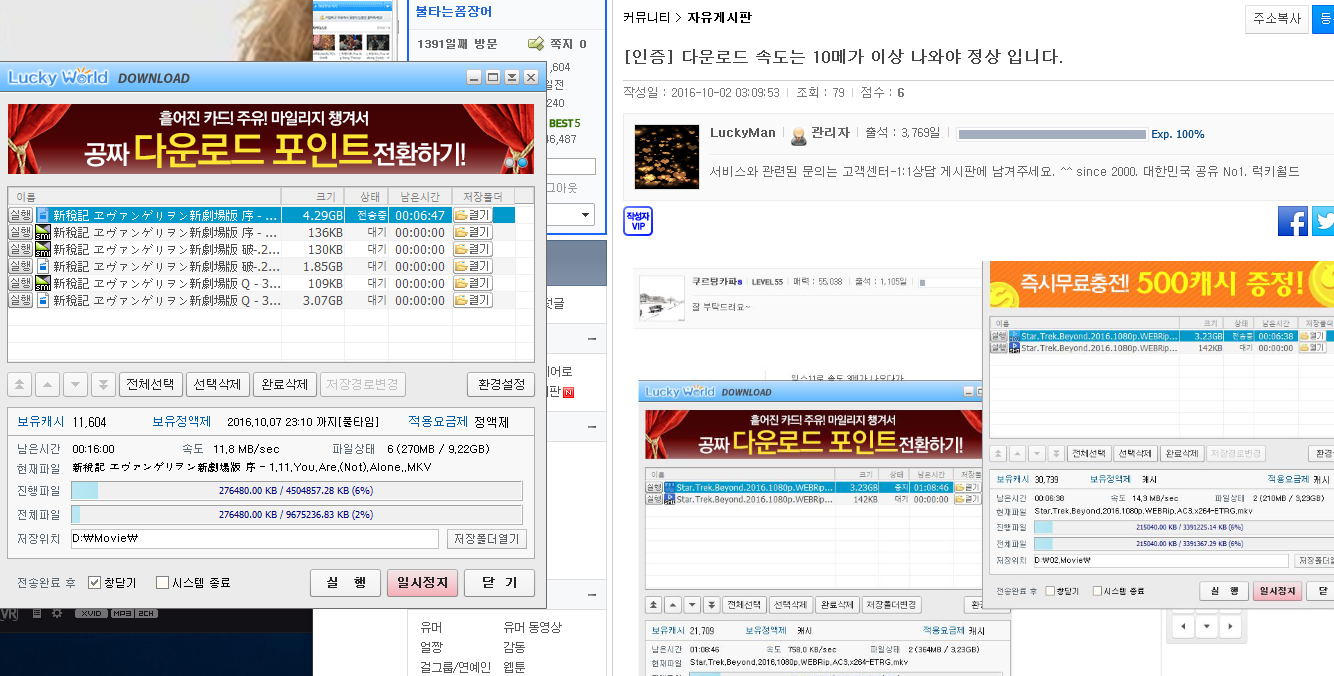Click the 환경설정 settings button
Screen dimensions: 1334x676
500,385
